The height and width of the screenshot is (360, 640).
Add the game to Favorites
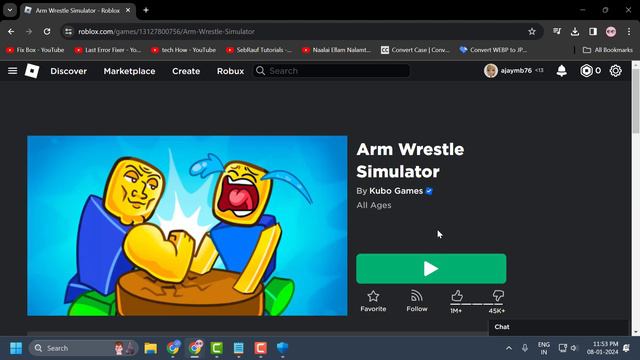[373, 301]
